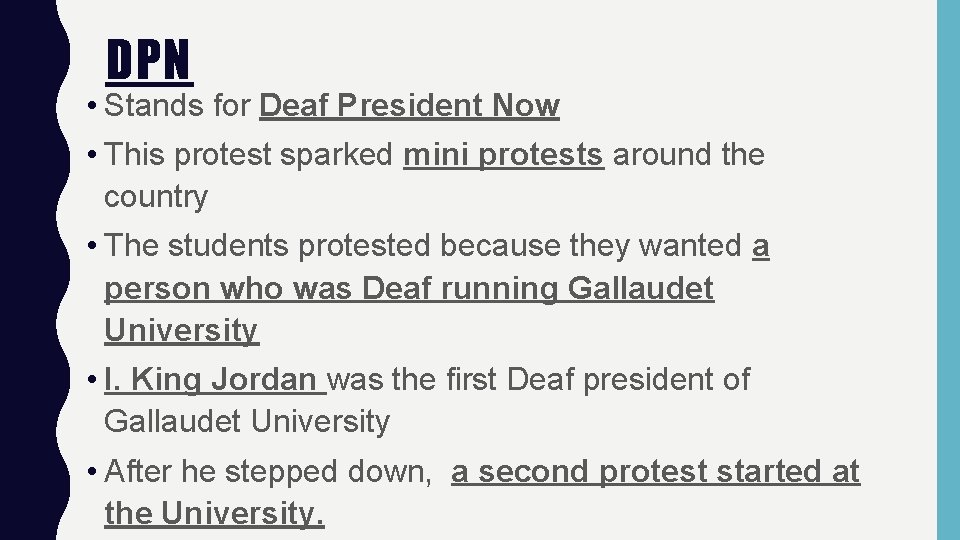Click bullet marker before I. King Jordan
The image size is (960, 540).
tap(91, 380)
